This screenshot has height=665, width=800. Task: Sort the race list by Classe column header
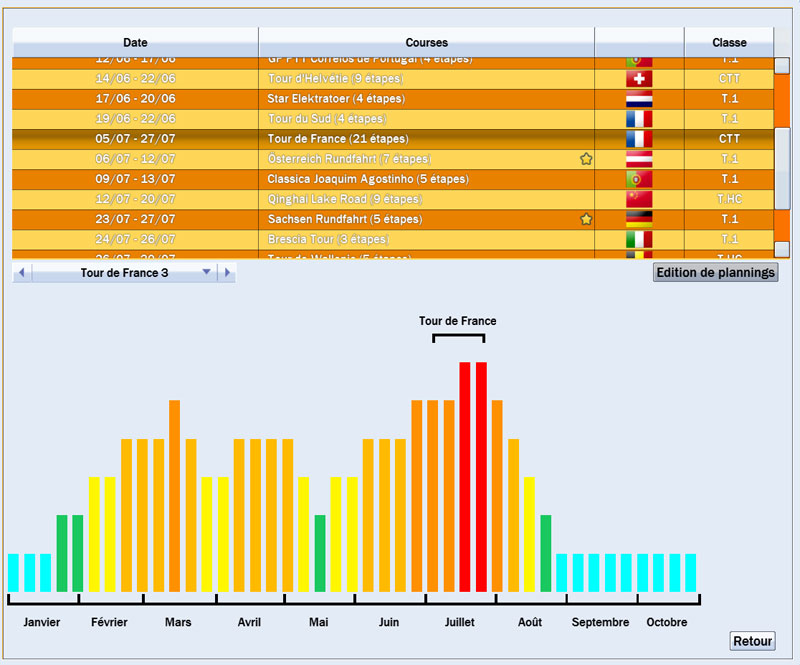coord(729,43)
